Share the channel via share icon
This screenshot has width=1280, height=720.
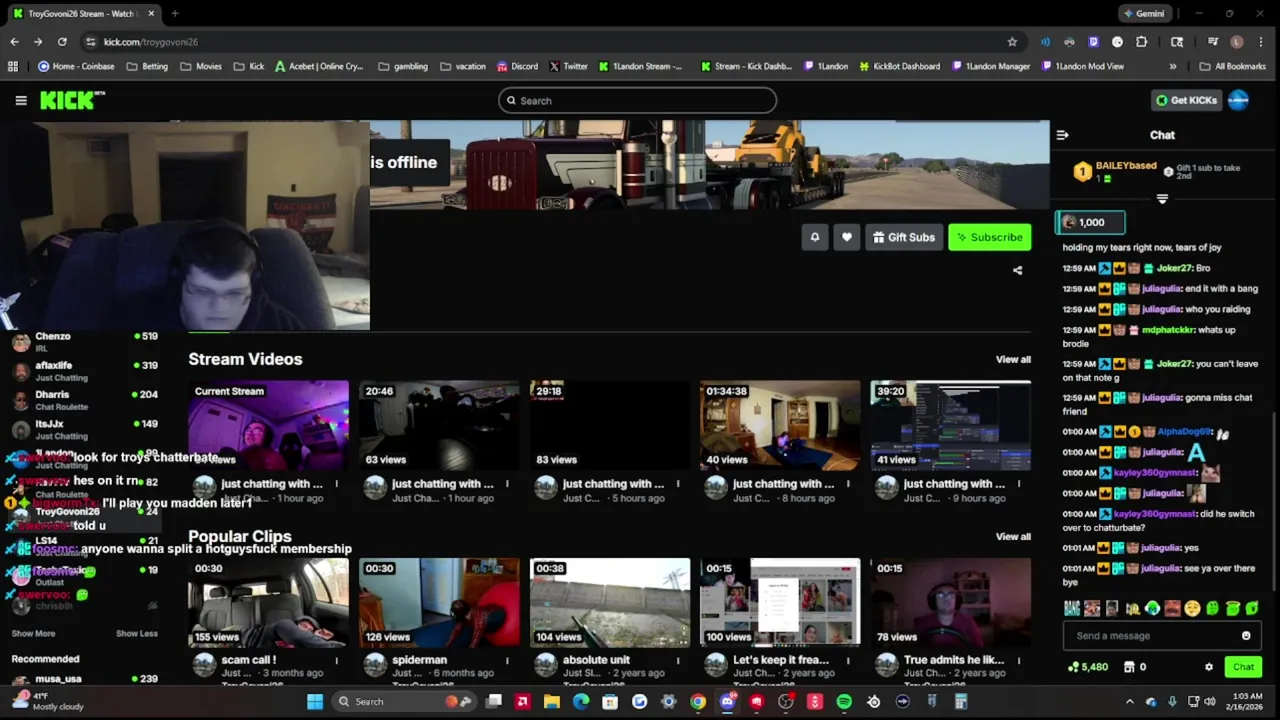[x=1017, y=270]
